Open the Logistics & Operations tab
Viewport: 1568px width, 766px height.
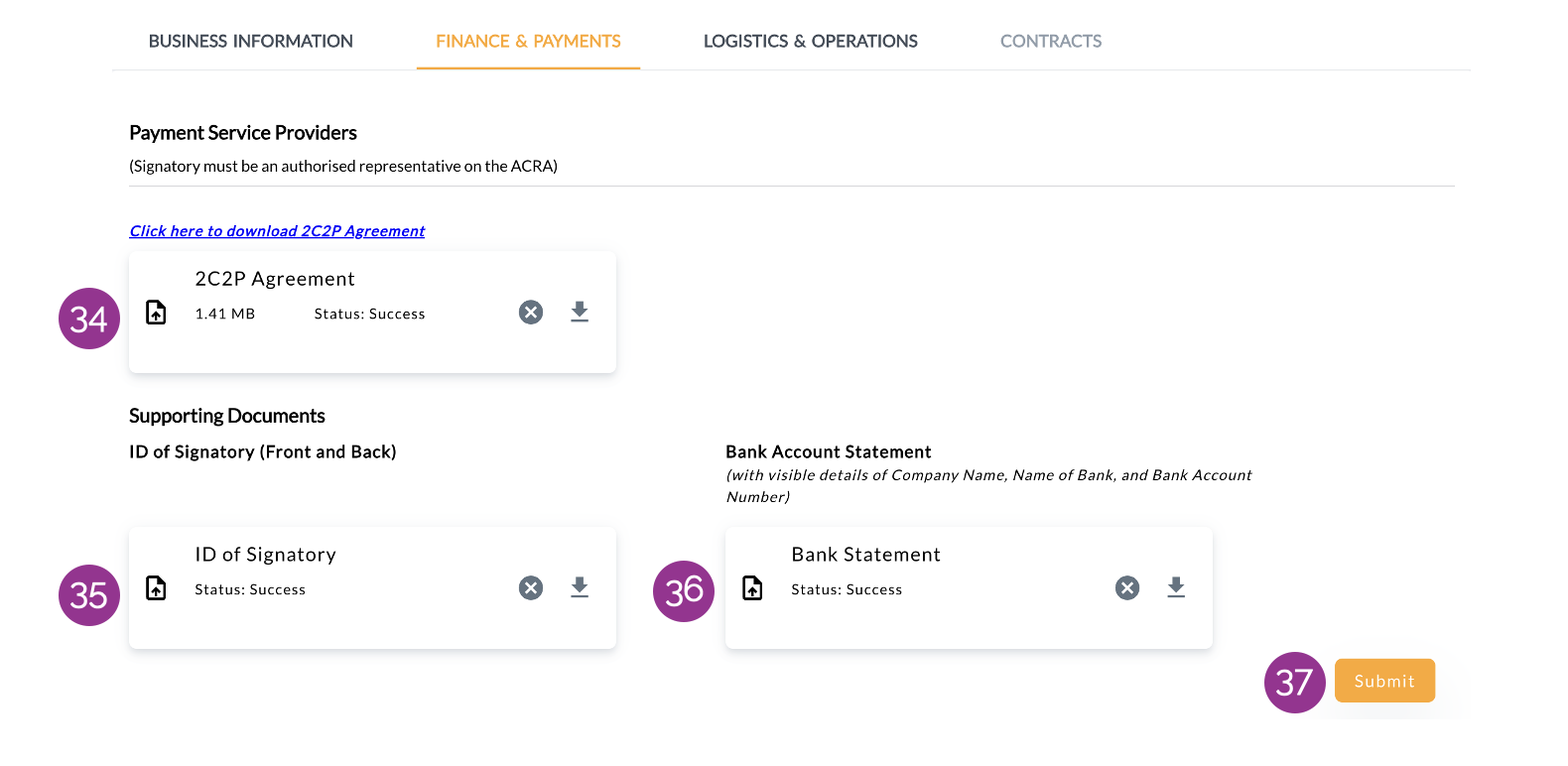811,41
